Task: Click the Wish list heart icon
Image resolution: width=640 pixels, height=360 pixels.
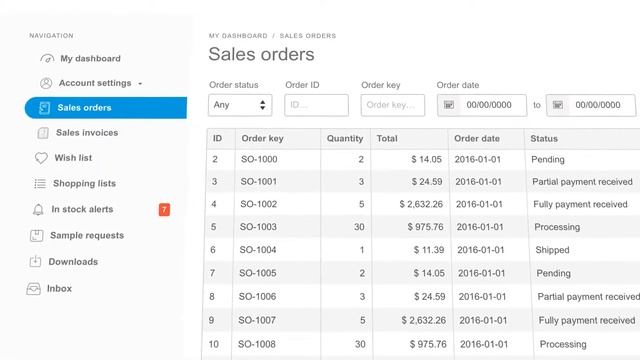Action: click(x=41, y=158)
